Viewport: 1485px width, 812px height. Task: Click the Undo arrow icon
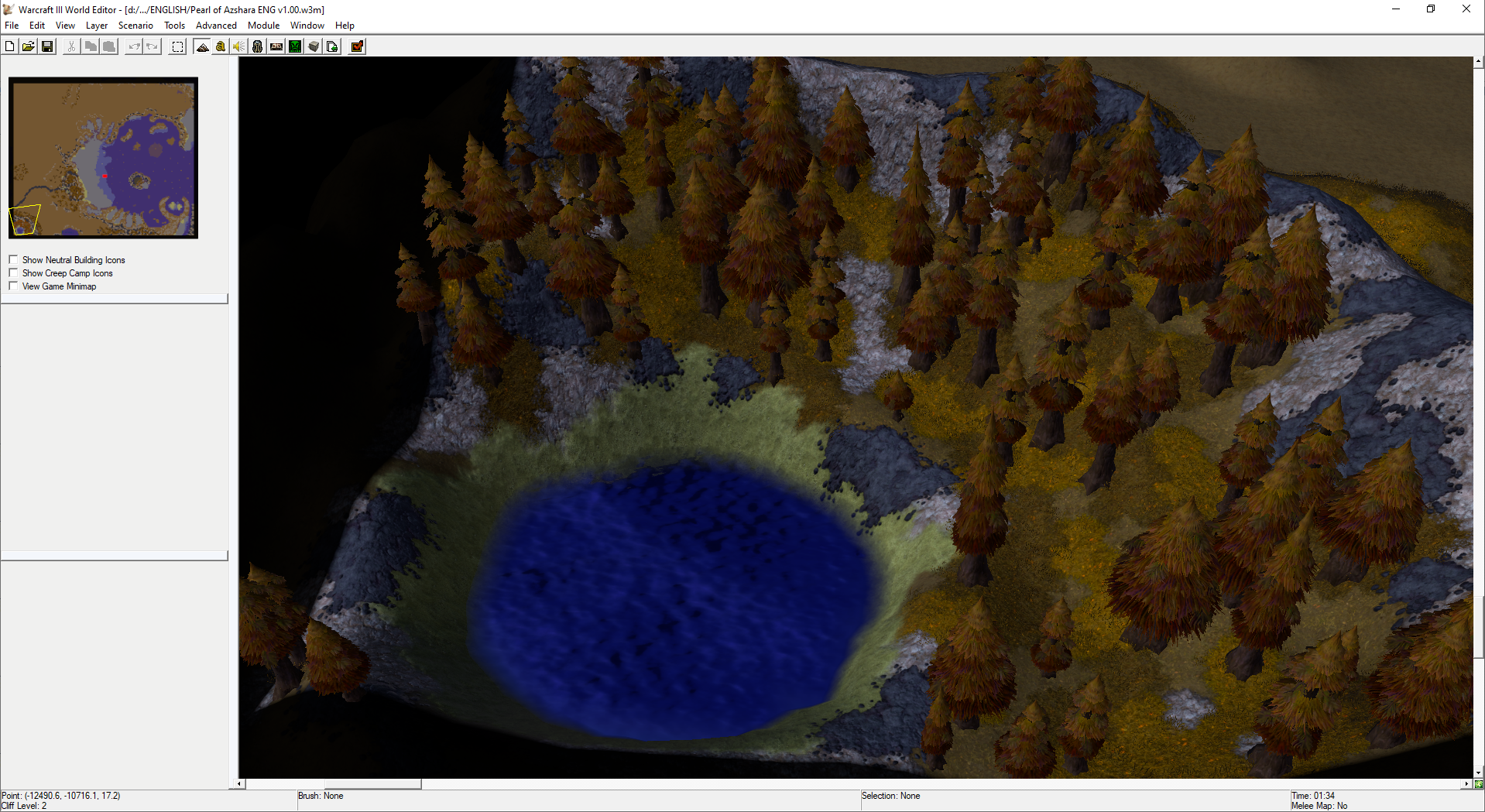tap(134, 46)
